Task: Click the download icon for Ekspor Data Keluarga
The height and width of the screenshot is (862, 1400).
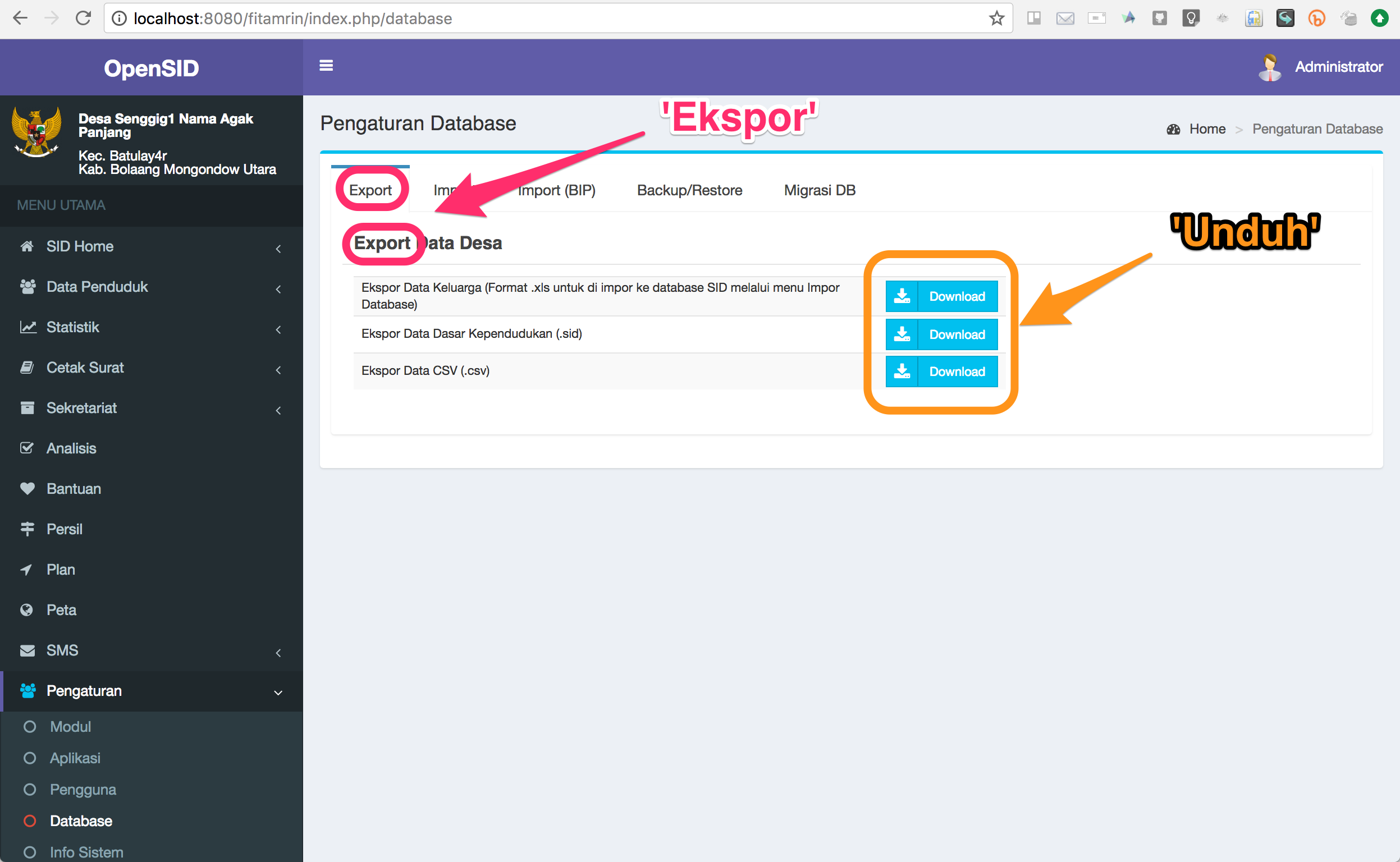Action: pyautogui.click(x=903, y=296)
